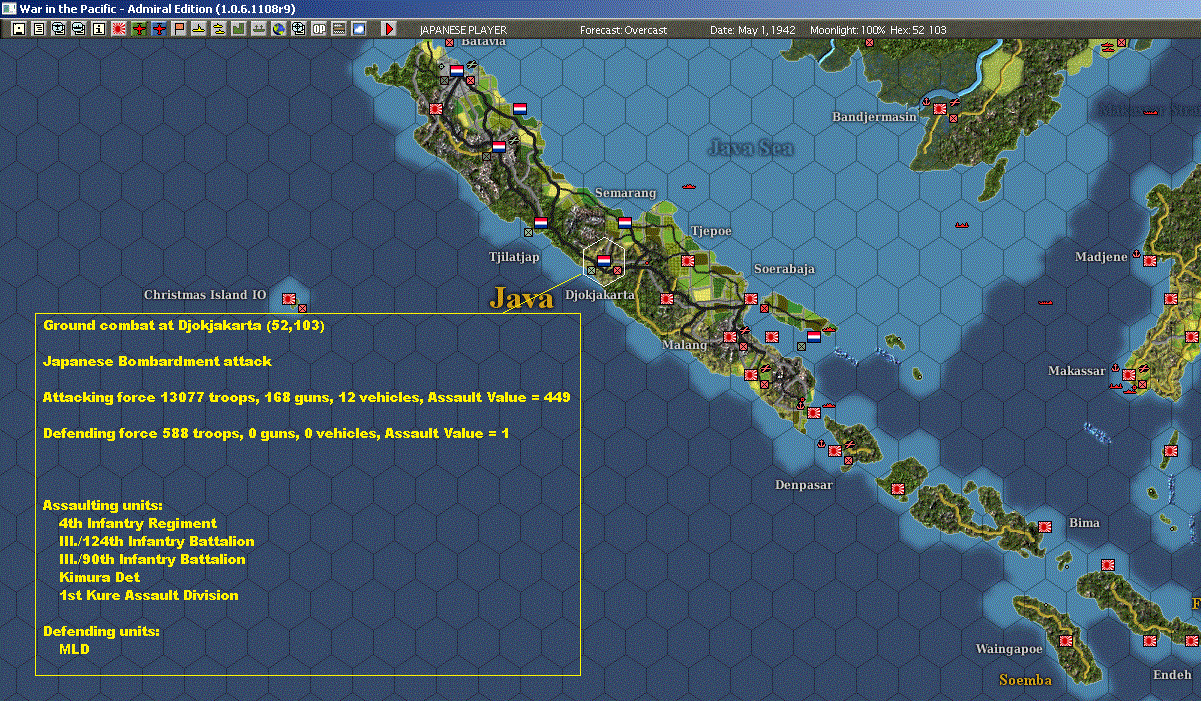Click 'III./124th Infantry Battalion' entry
Screen dimensions: 1201x701
156,541
